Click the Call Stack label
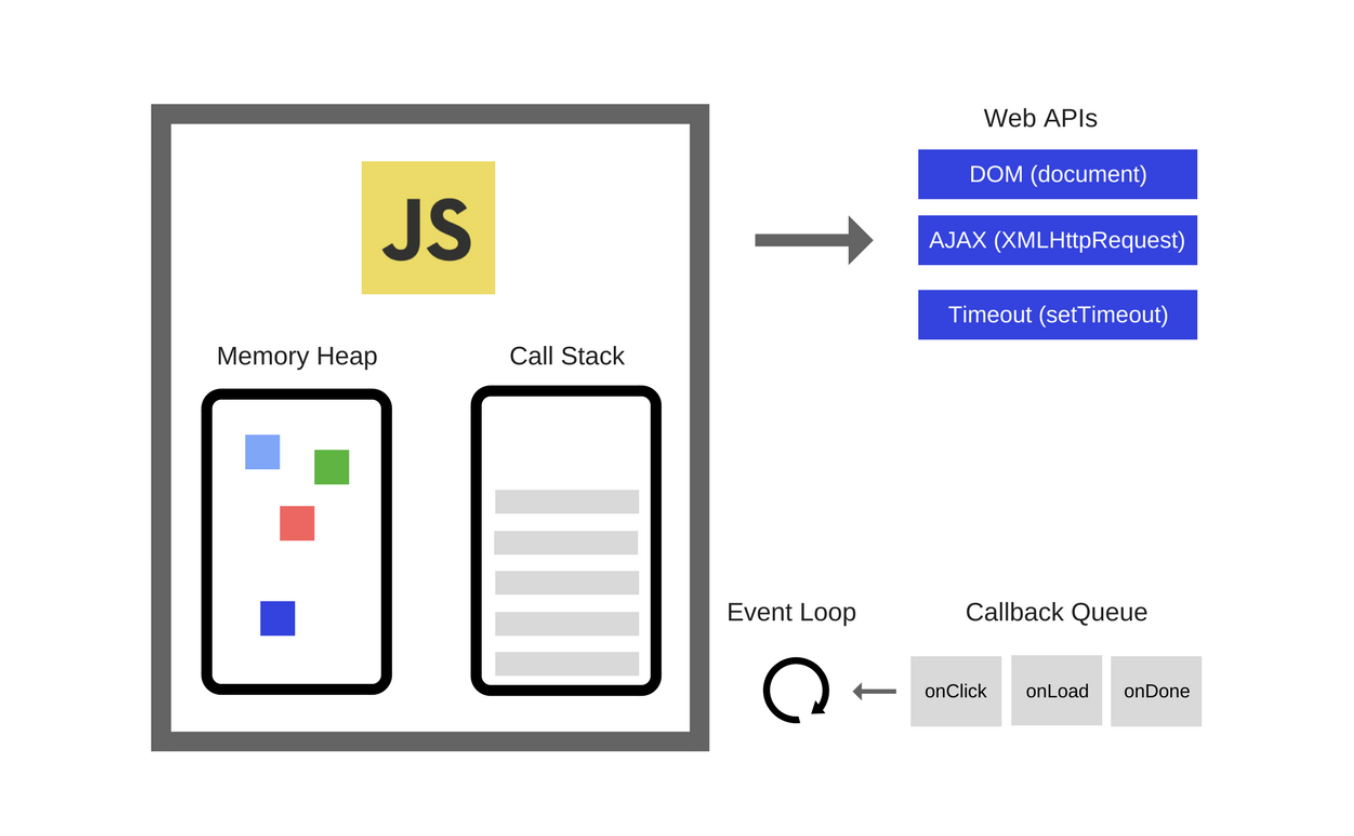The width and height of the screenshot is (1354, 836). 567,356
